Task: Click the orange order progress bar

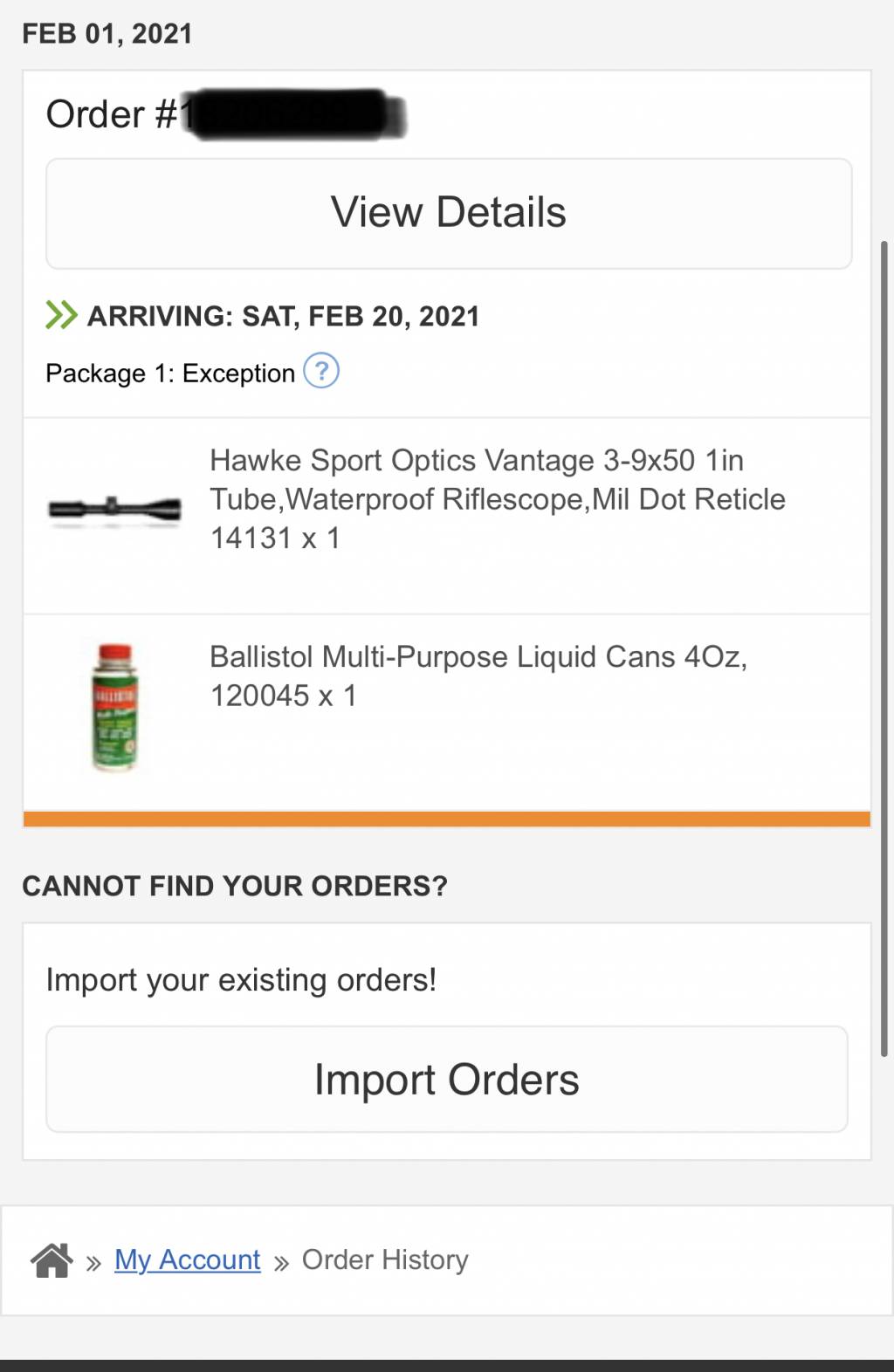Action: pos(447,819)
